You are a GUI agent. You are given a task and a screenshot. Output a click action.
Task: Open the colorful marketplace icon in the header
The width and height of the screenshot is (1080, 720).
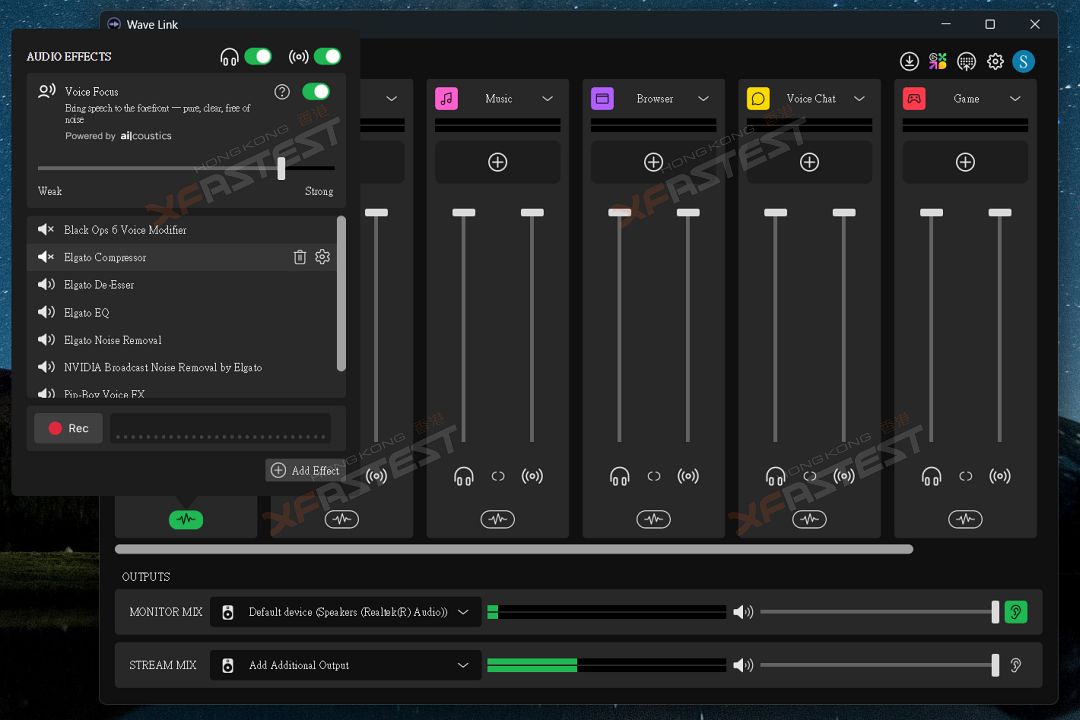937,61
